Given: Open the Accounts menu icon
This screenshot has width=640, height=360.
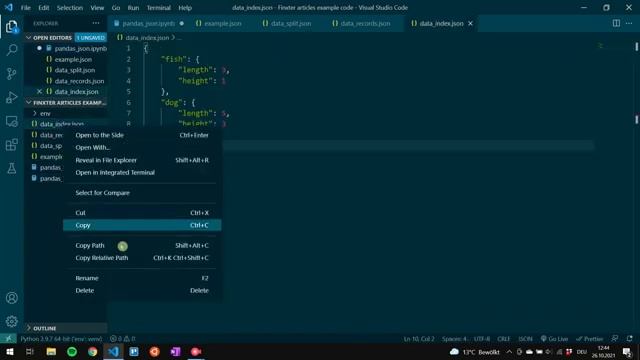Looking at the screenshot, I should pos(12,298).
